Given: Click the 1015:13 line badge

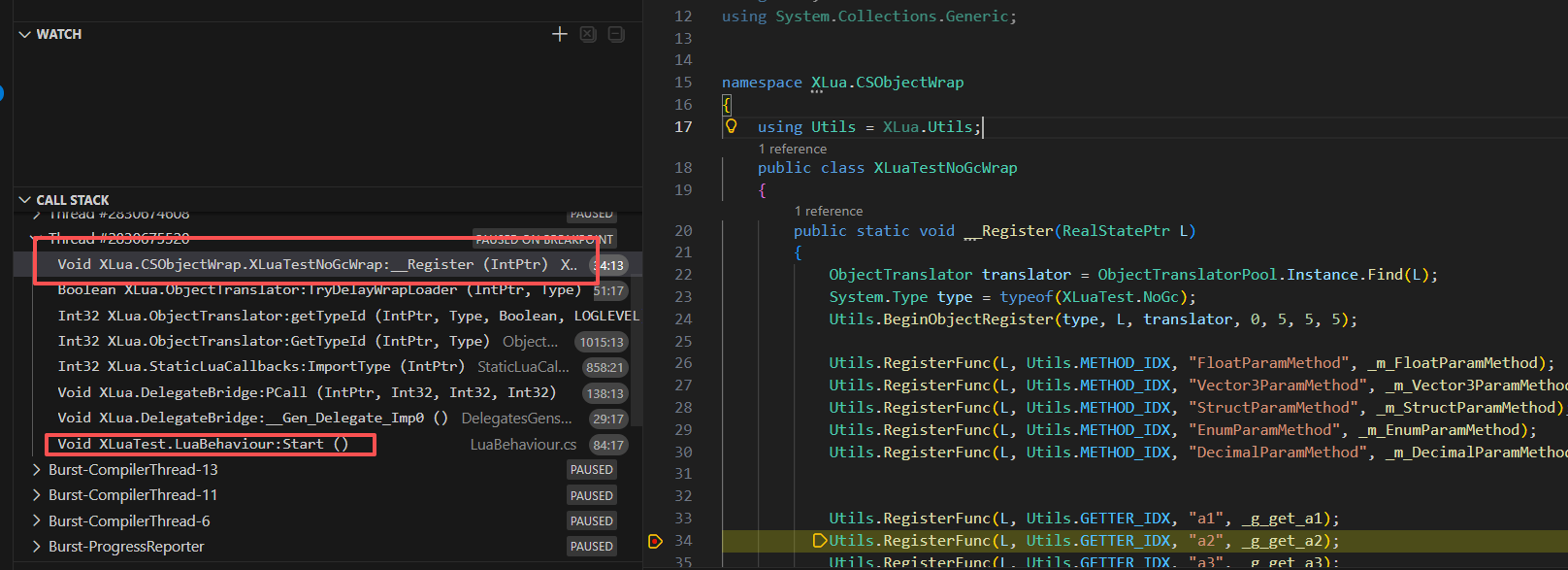Looking at the screenshot, I should [x=602, y=342].
